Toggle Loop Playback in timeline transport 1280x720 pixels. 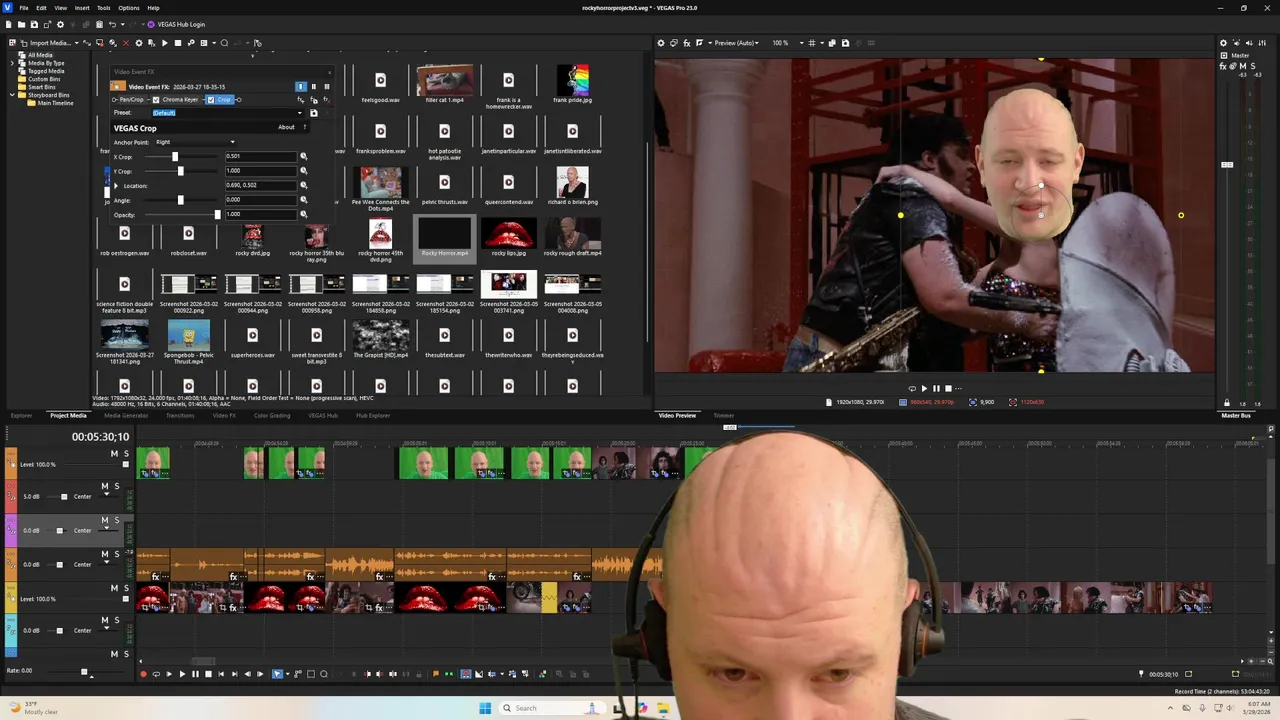[x=156, y=674]
